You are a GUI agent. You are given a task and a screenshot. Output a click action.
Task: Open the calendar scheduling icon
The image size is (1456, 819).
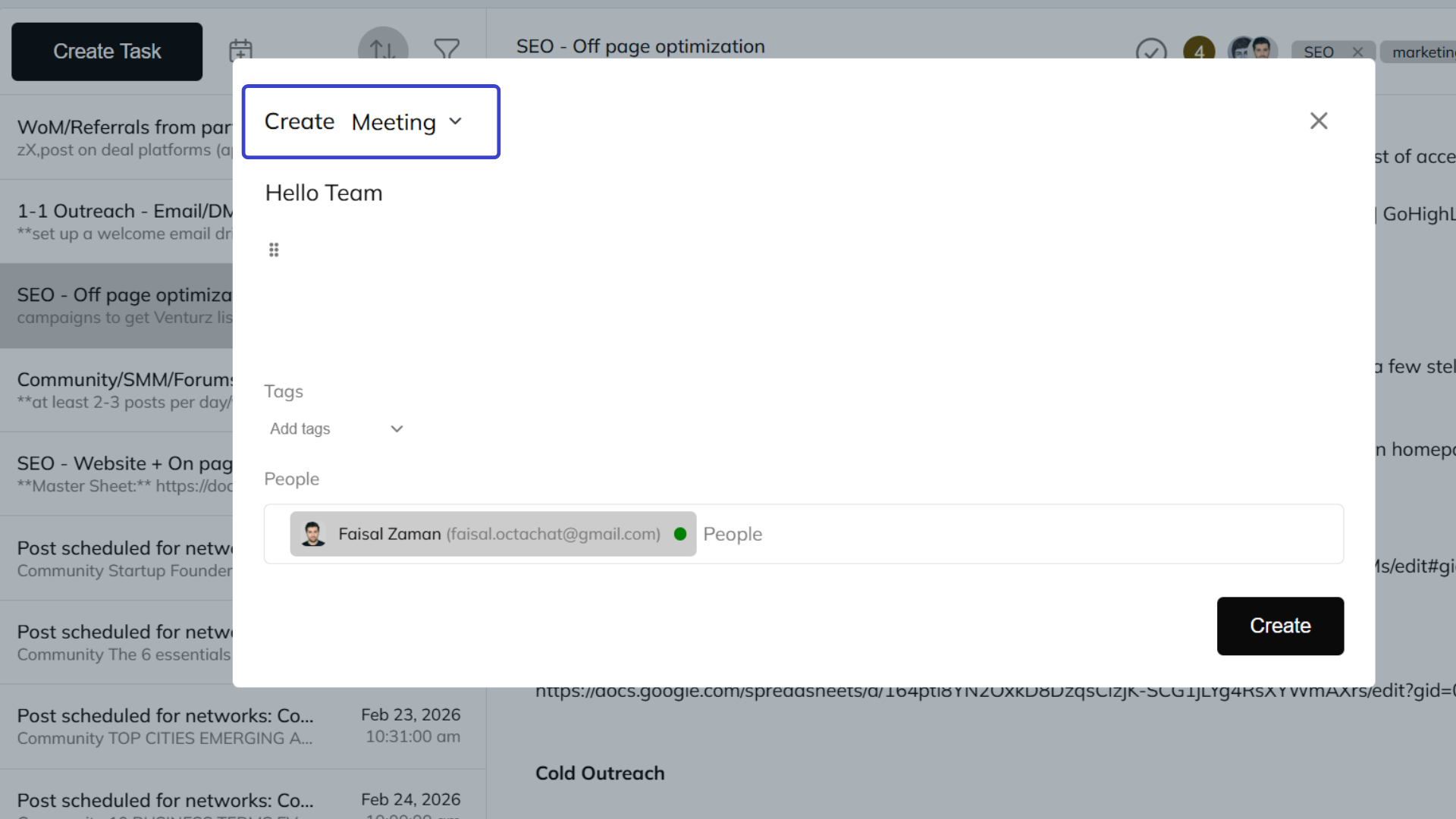point(241,50)
